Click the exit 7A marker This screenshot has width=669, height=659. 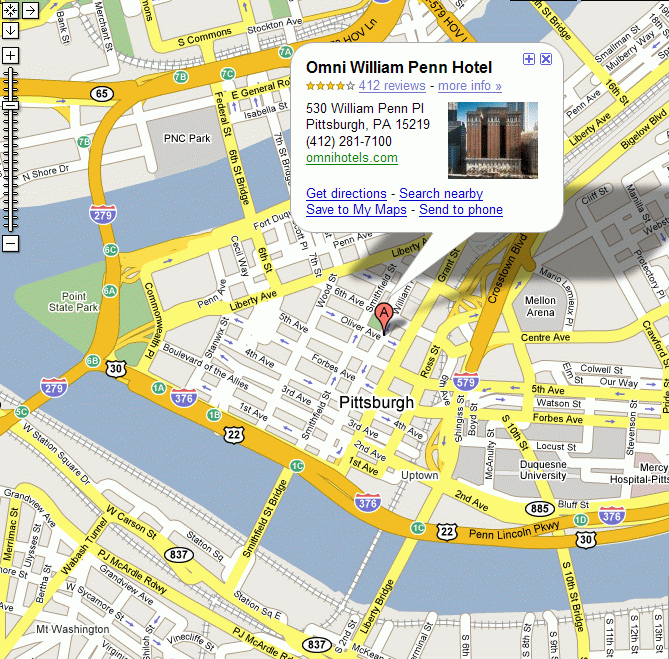pos(286,52)
